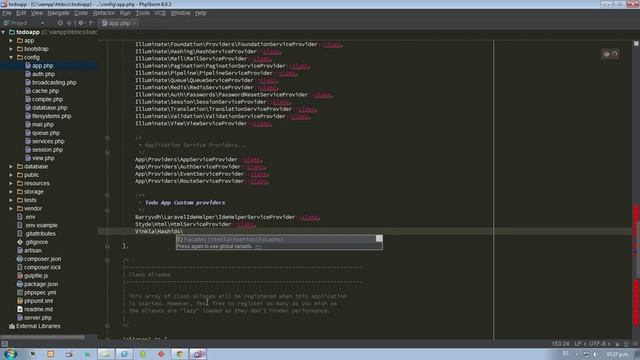This screenshot has width=640, height=360.
Task: Hide the Project panel with hide icon
Action: tap(91, 23)
